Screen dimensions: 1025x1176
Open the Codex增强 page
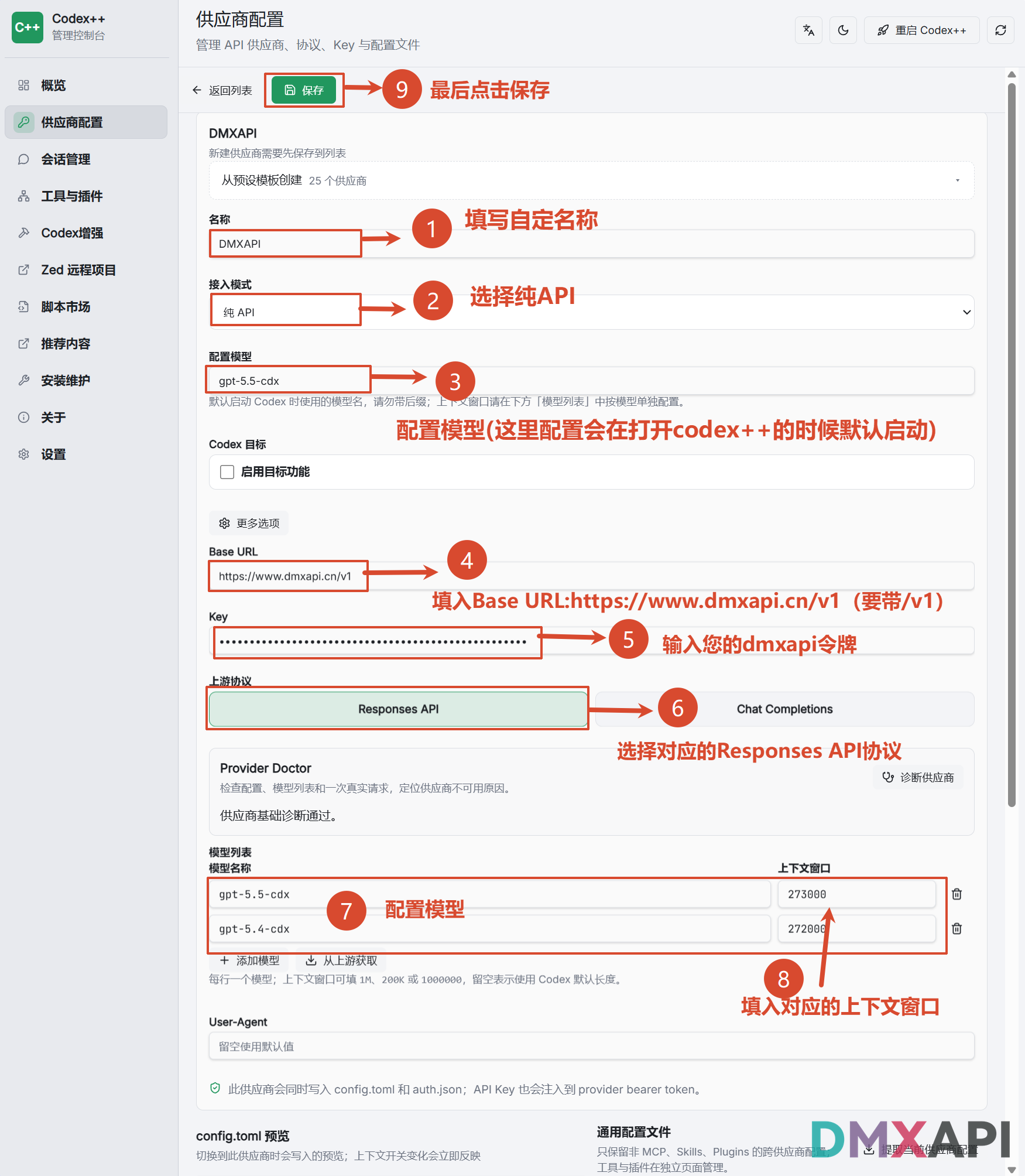click(x=86, y=233)
